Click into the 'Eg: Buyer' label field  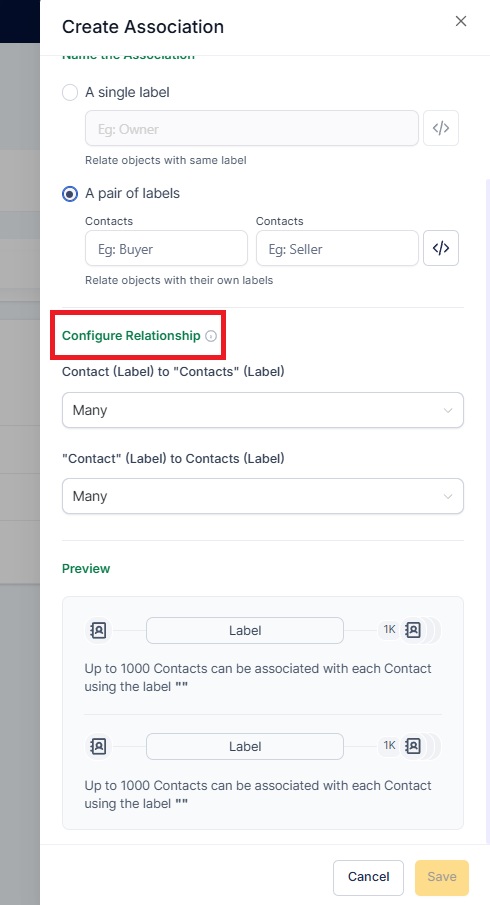click(166, 248)
